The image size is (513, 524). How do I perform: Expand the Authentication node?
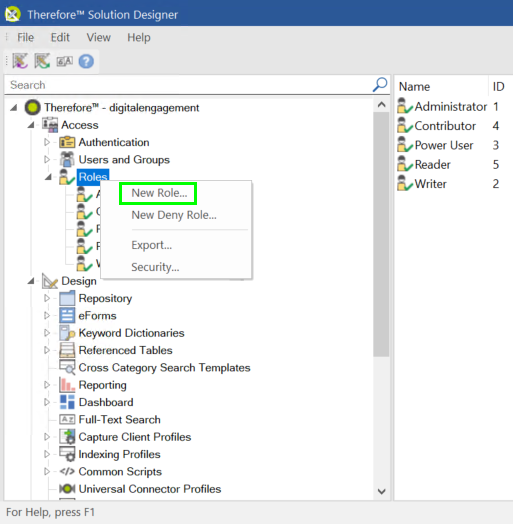tap(47, 142)
